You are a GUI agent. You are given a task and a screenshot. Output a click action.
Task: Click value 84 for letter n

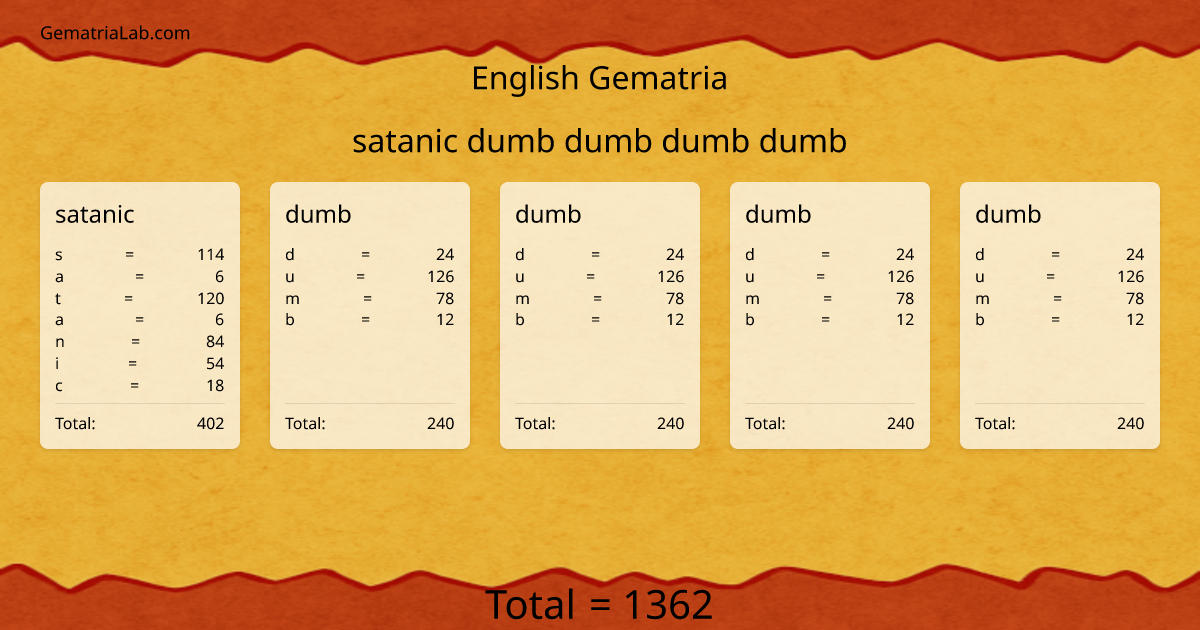215,342
